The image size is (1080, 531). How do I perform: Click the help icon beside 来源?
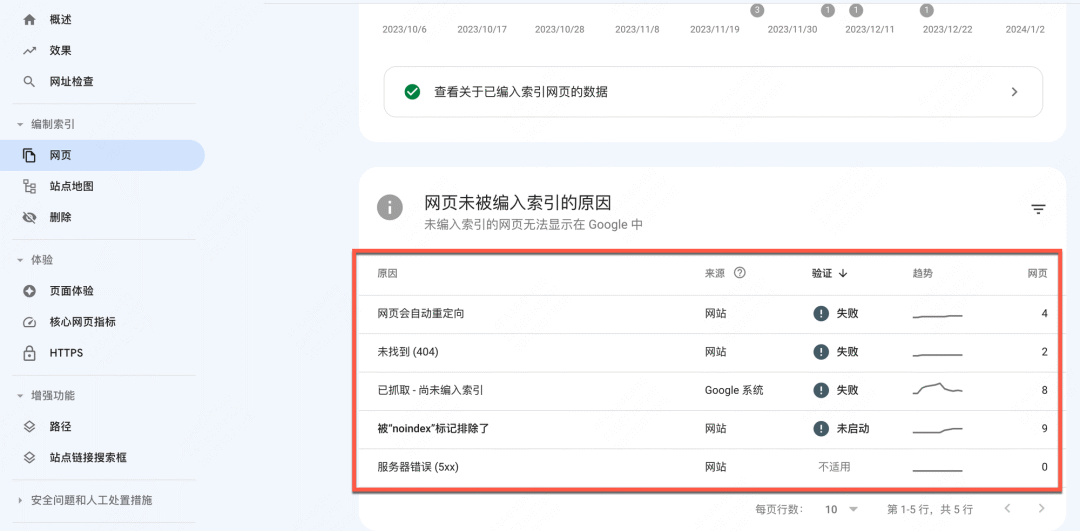point(740,273)
